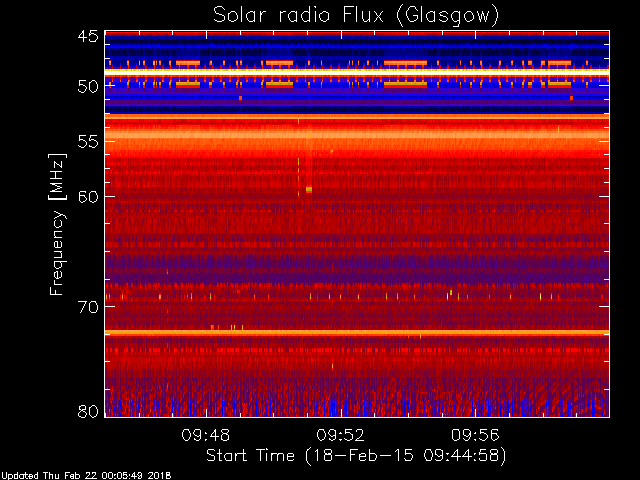Click the '09:56' time tick label
The height and width of the screenshot is (480, 640).
(x=475, y=435)
